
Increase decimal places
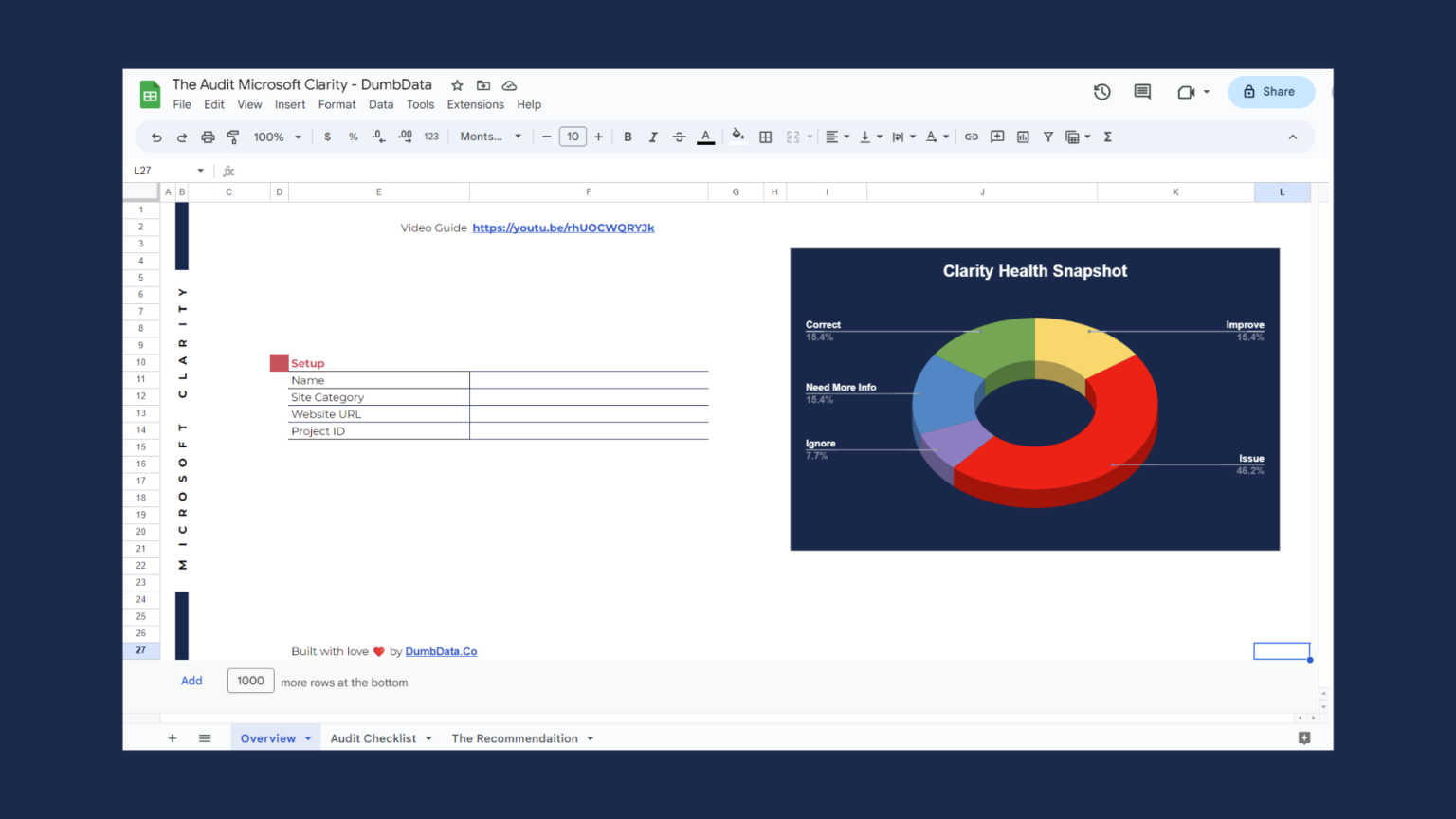click(x=405, y=137)
